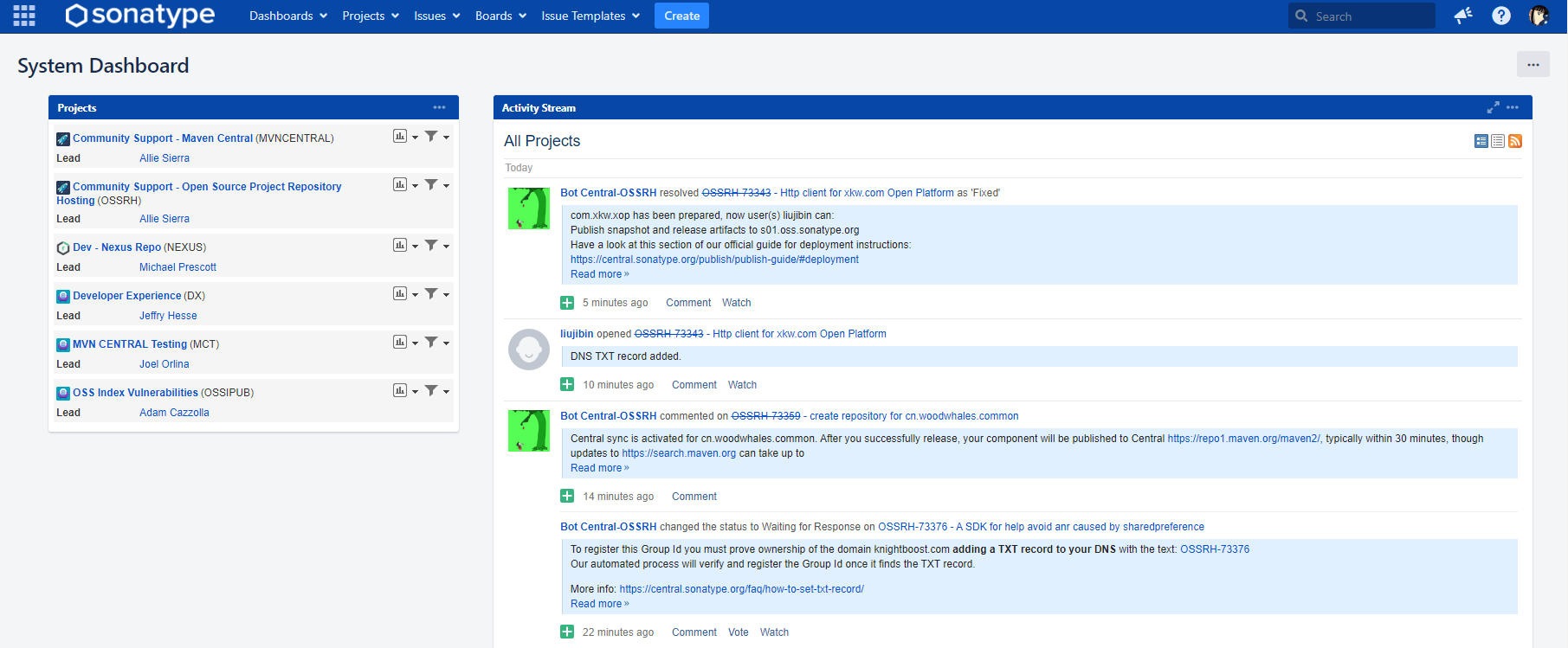Image resolution: width=1568 pixels, height=648 pixels.
Task: Switch Activity Stream to list view
Action: point(1498,141)
